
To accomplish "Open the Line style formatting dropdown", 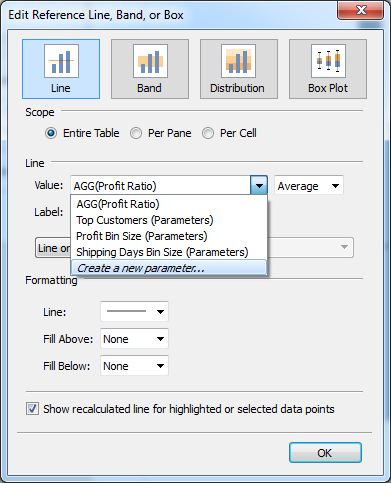I will tap(134, 312).
